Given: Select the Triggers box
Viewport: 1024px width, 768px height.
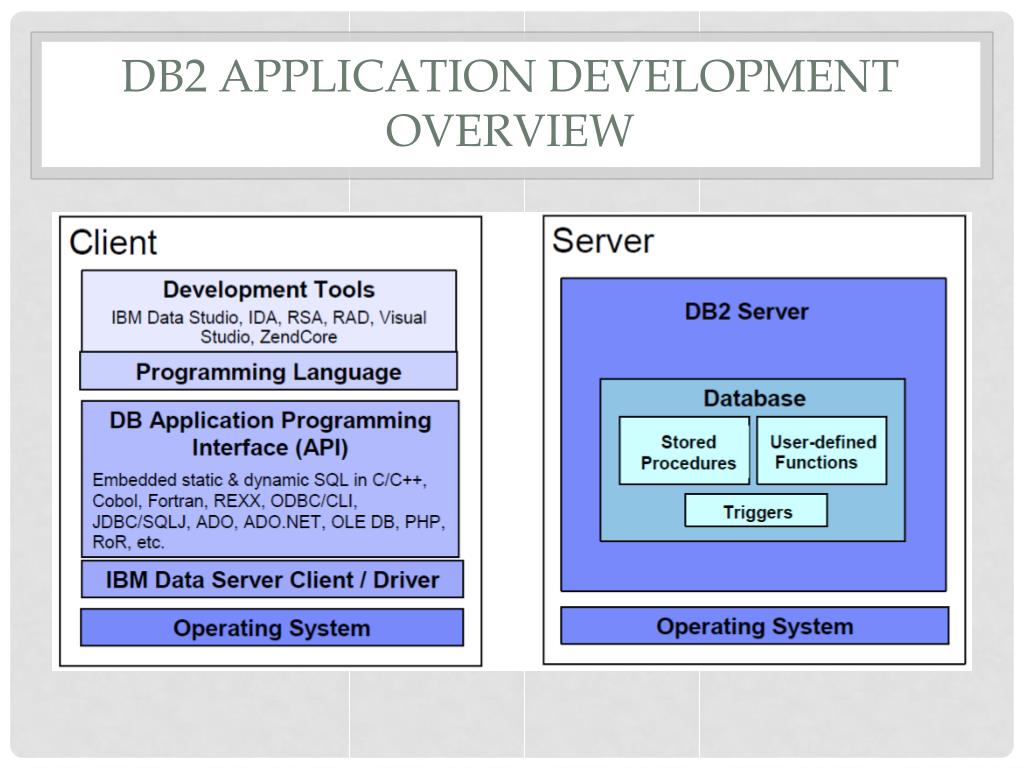Looking at the screenshot, I should tap(757, 511).
